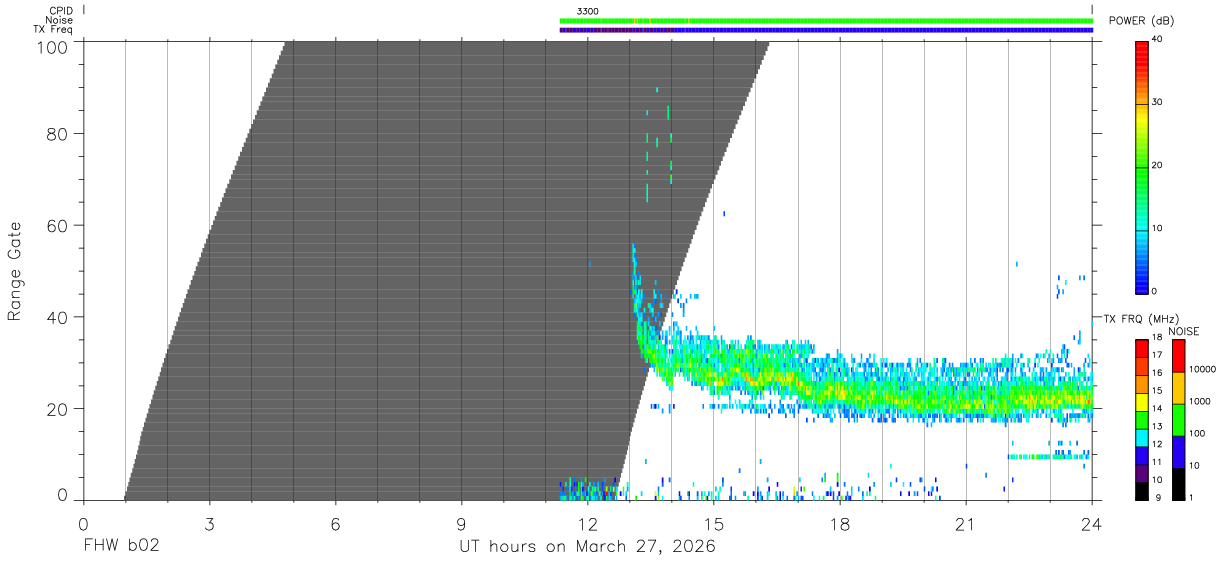Click the POWER (dB) color bar
Image resolution: width=1228 pixels, height=567 pixels.
1141,166
